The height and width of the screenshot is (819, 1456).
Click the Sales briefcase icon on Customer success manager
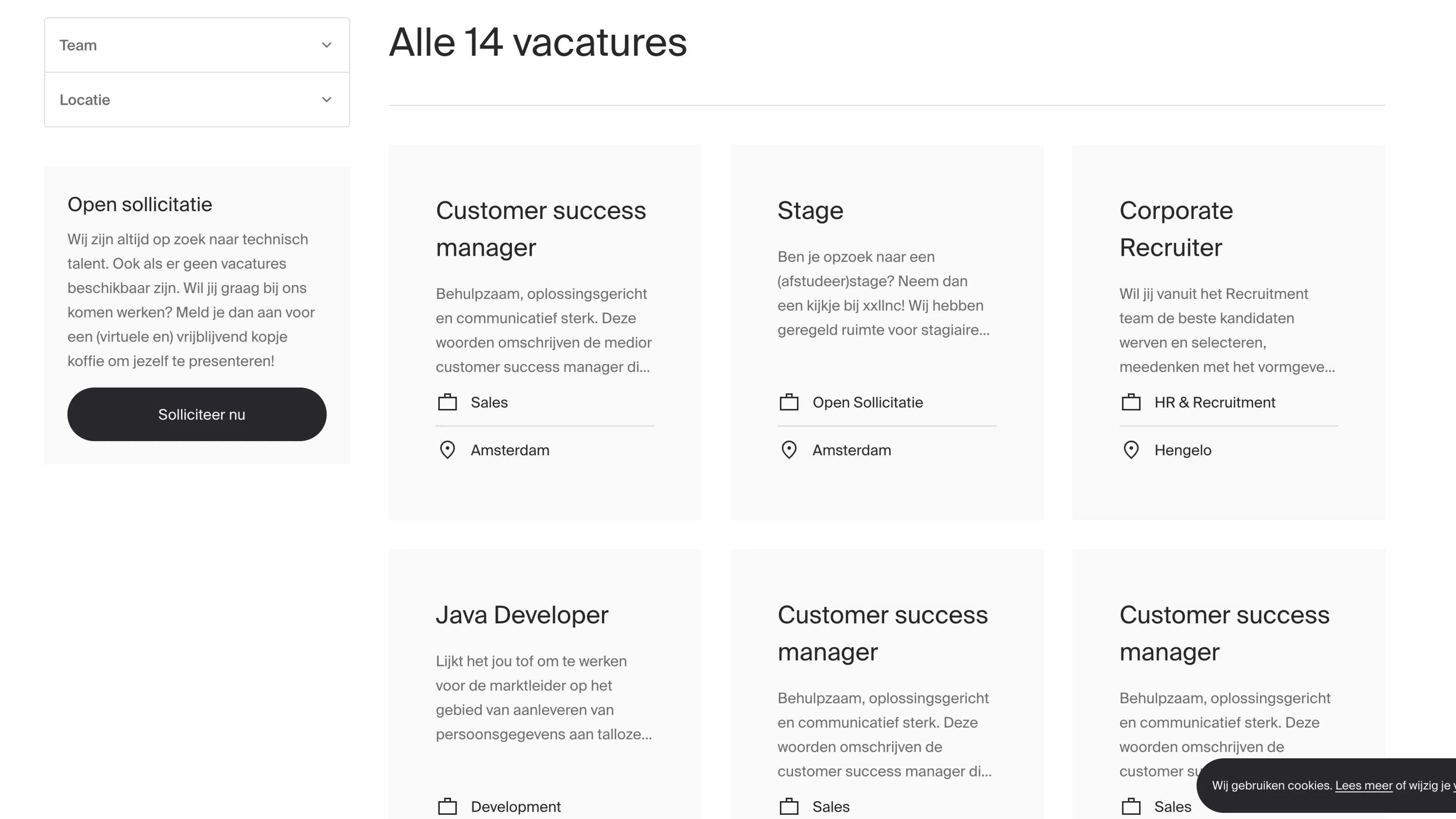click(x=447, y=402)
